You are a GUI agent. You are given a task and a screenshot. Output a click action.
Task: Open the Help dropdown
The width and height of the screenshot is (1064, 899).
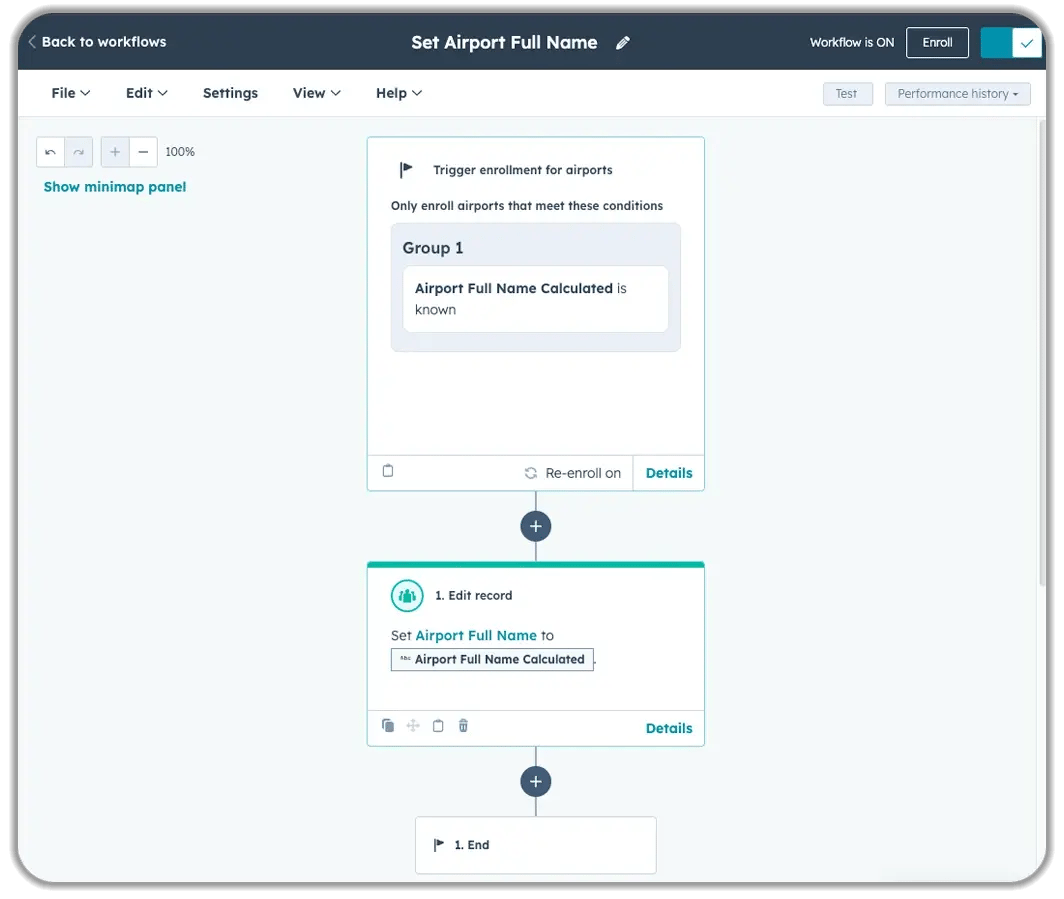coord(398,93)
